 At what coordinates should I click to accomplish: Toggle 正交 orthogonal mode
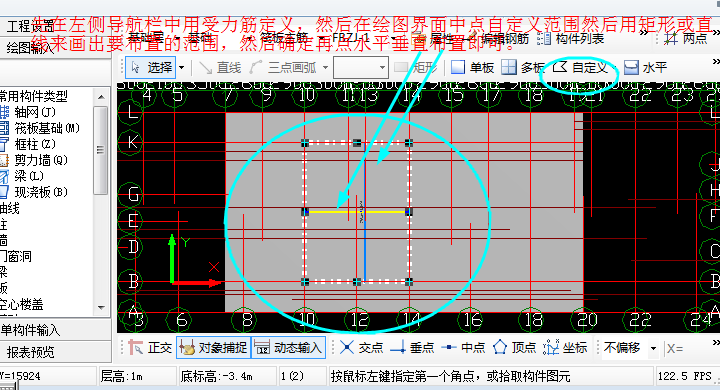point(150,348)
